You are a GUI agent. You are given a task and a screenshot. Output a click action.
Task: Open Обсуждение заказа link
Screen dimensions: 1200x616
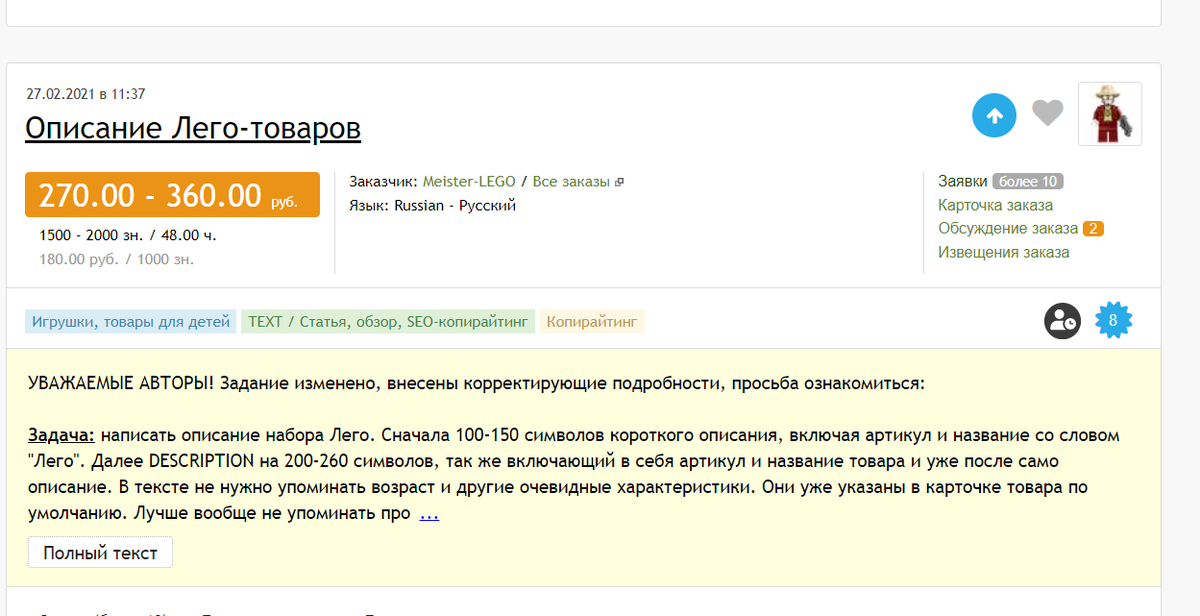[1008, 228]
